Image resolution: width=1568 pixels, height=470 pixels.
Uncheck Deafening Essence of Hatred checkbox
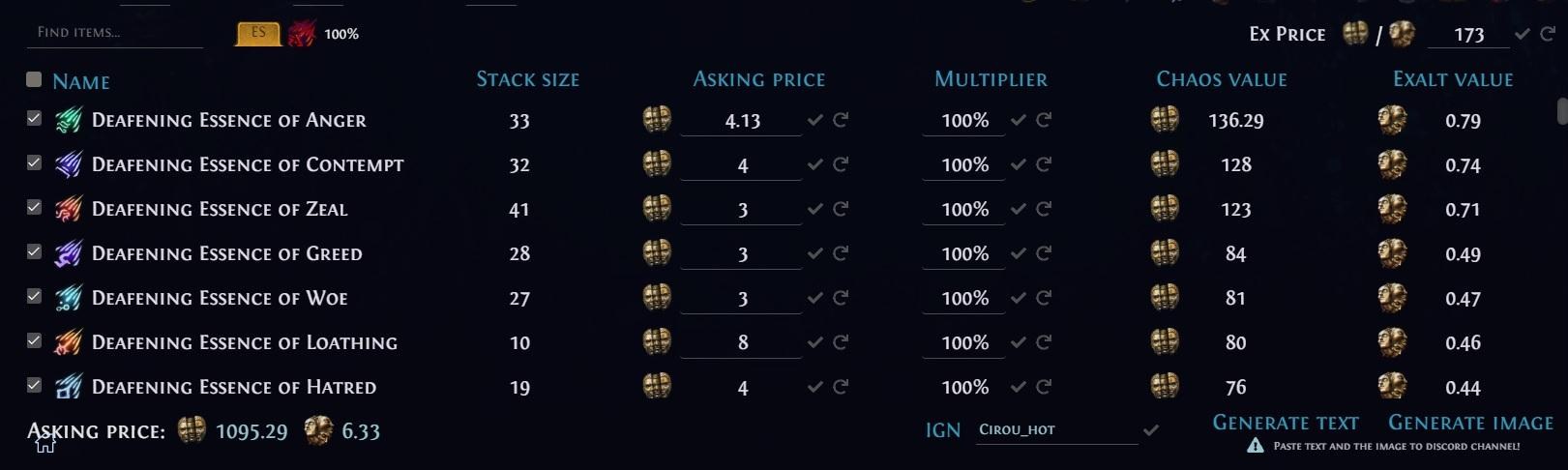coord(34,385)
